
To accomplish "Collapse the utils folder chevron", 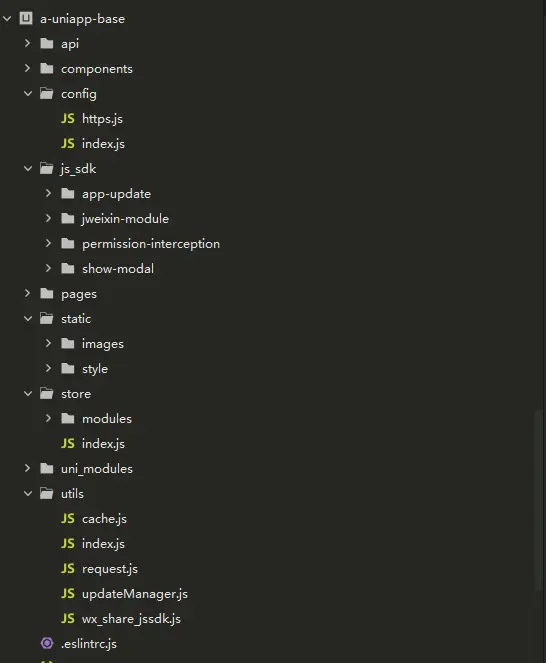I will (28, 493).
